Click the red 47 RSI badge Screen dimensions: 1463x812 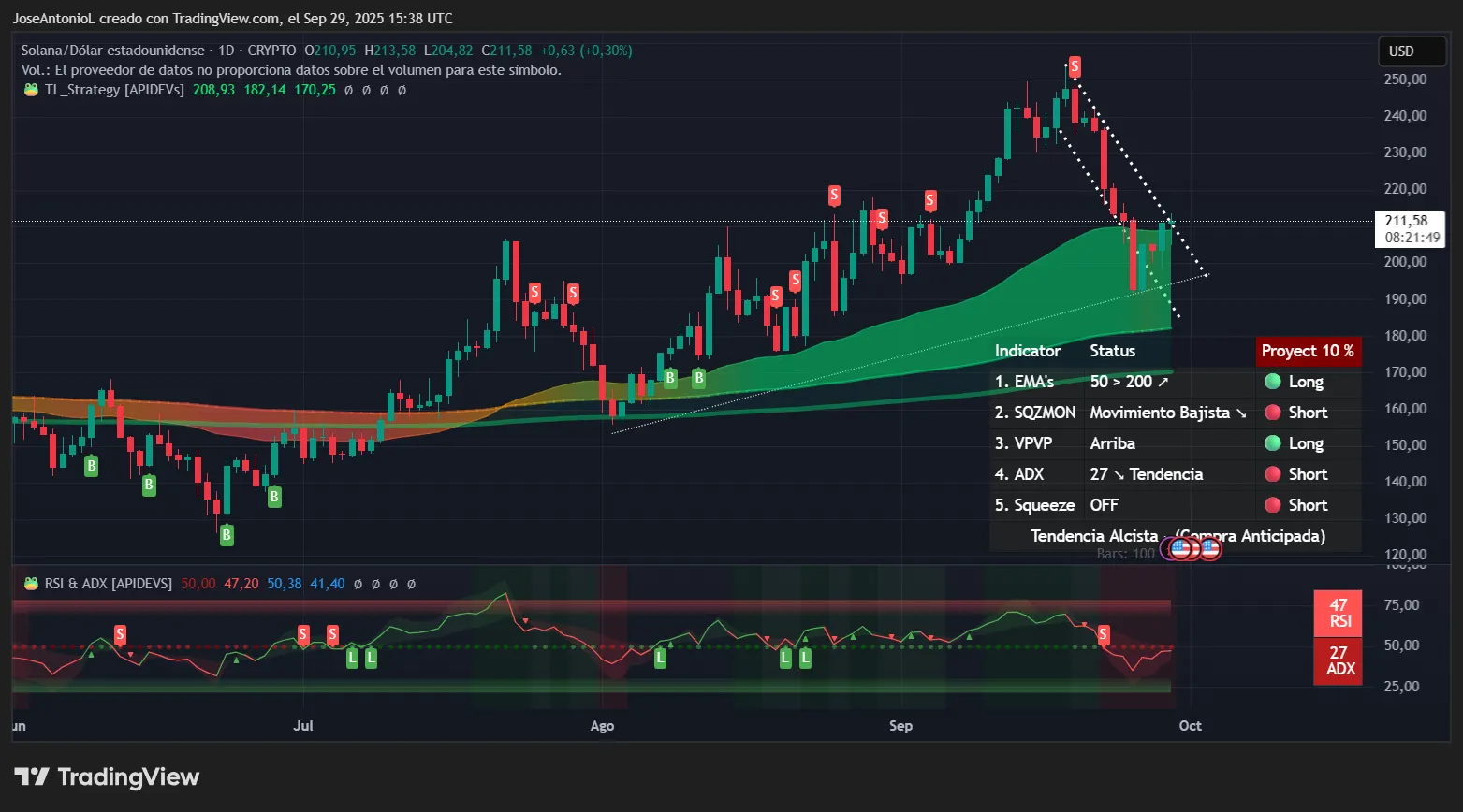coord(1339,614)
